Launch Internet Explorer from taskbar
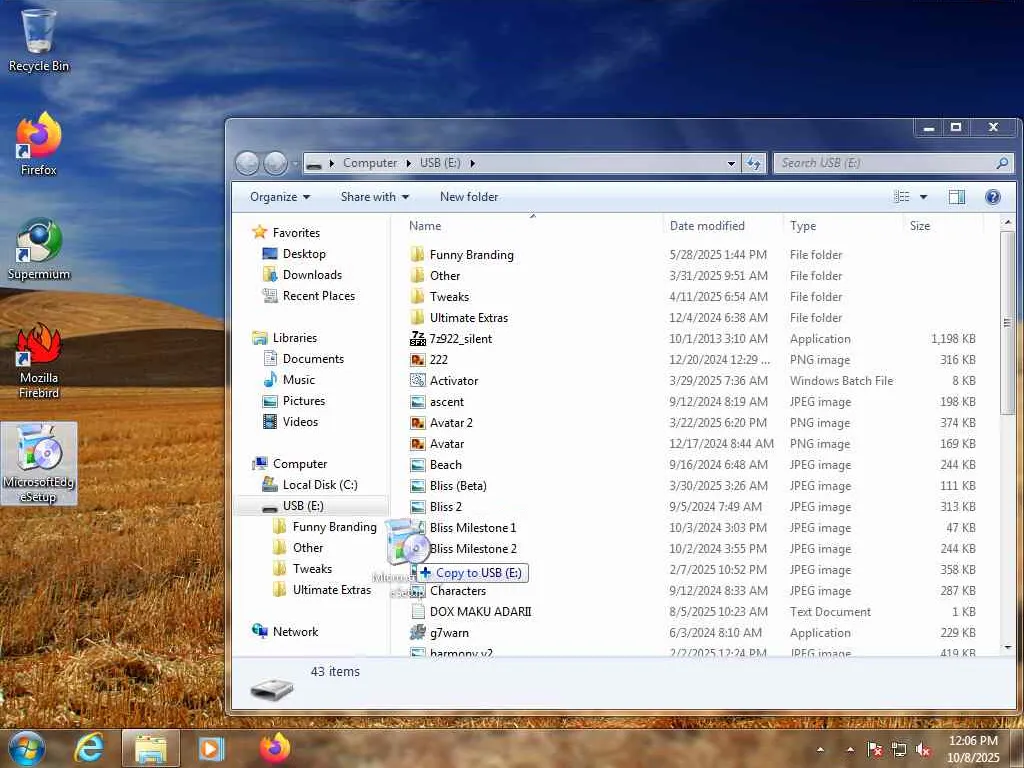Viewport: 1024px width, 768px height. click(x=89, y=748)
